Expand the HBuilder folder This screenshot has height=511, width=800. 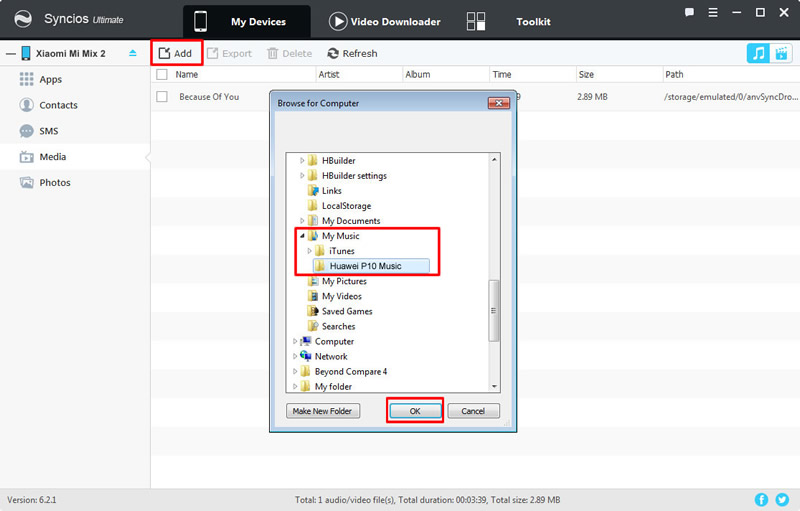click(302, 160)
